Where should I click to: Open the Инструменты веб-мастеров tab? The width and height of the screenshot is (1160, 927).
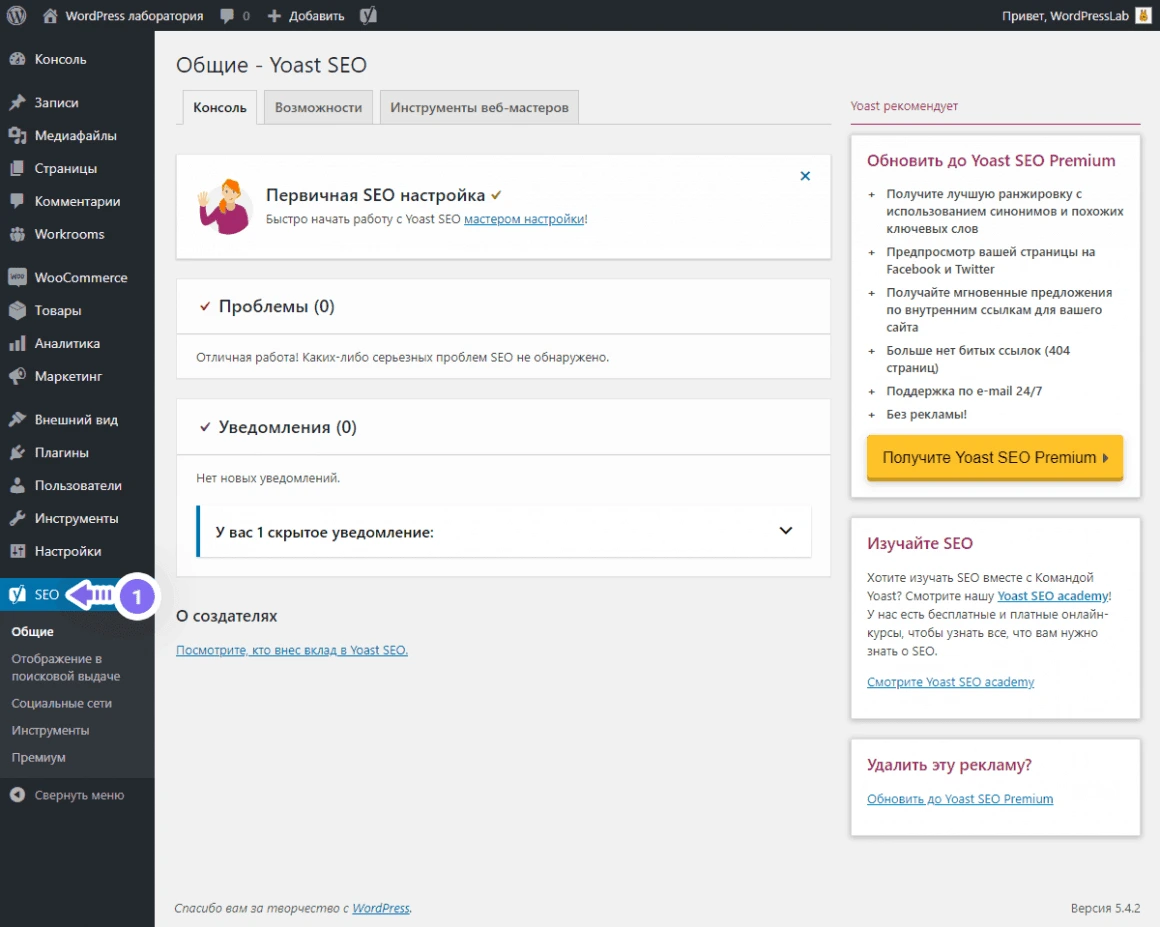pos(479,107)
